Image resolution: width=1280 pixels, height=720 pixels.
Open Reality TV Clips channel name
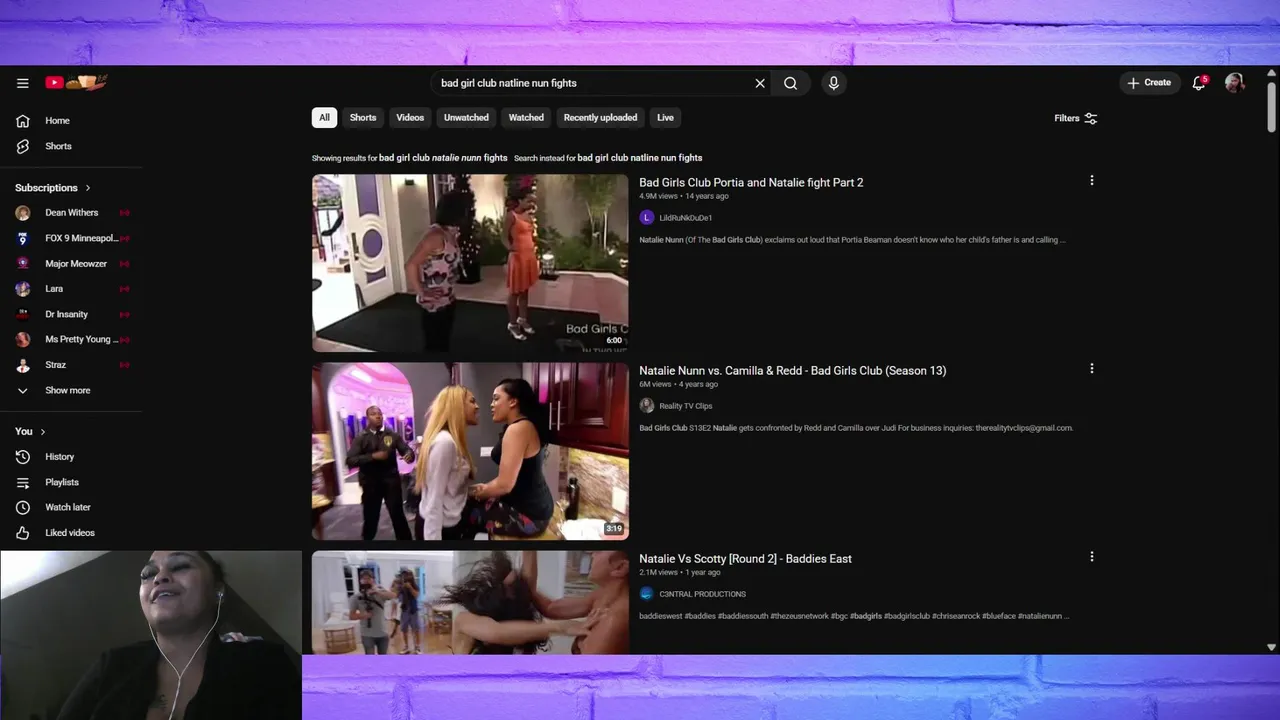click(x=686, y=406)
